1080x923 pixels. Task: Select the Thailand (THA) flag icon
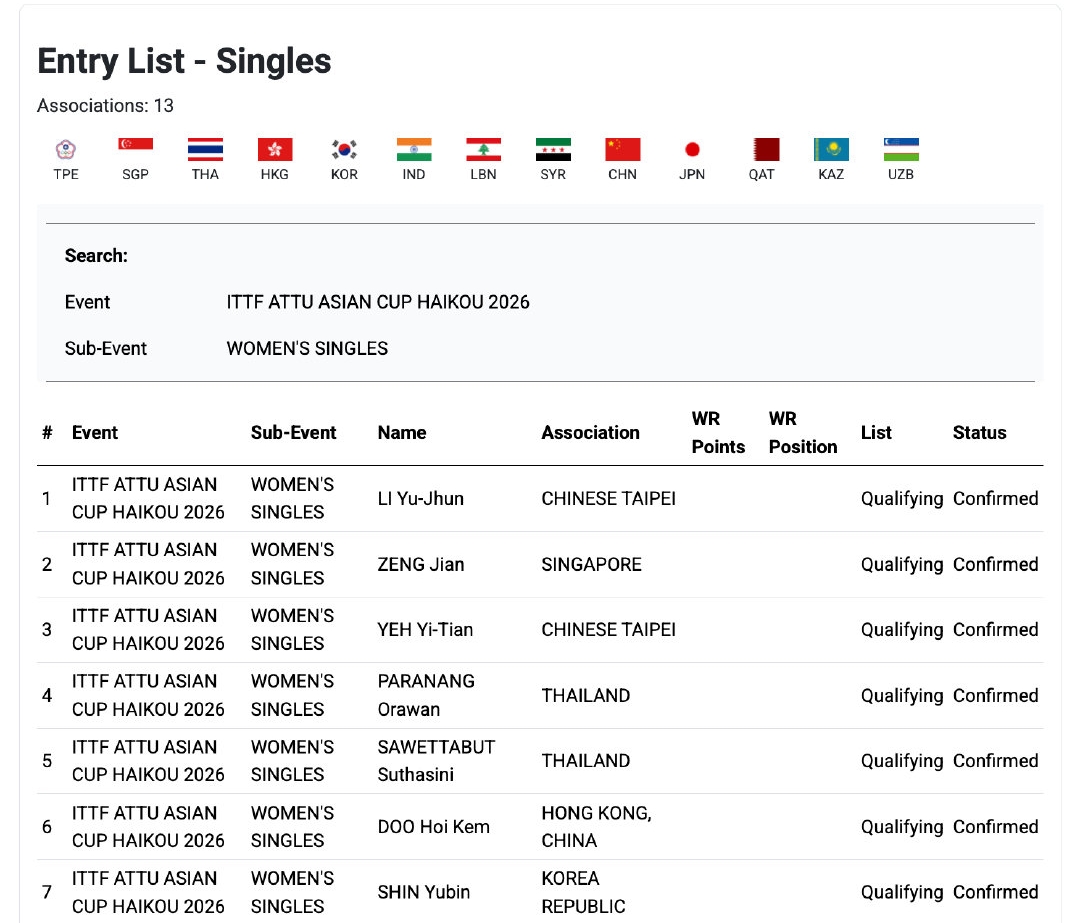205,150
